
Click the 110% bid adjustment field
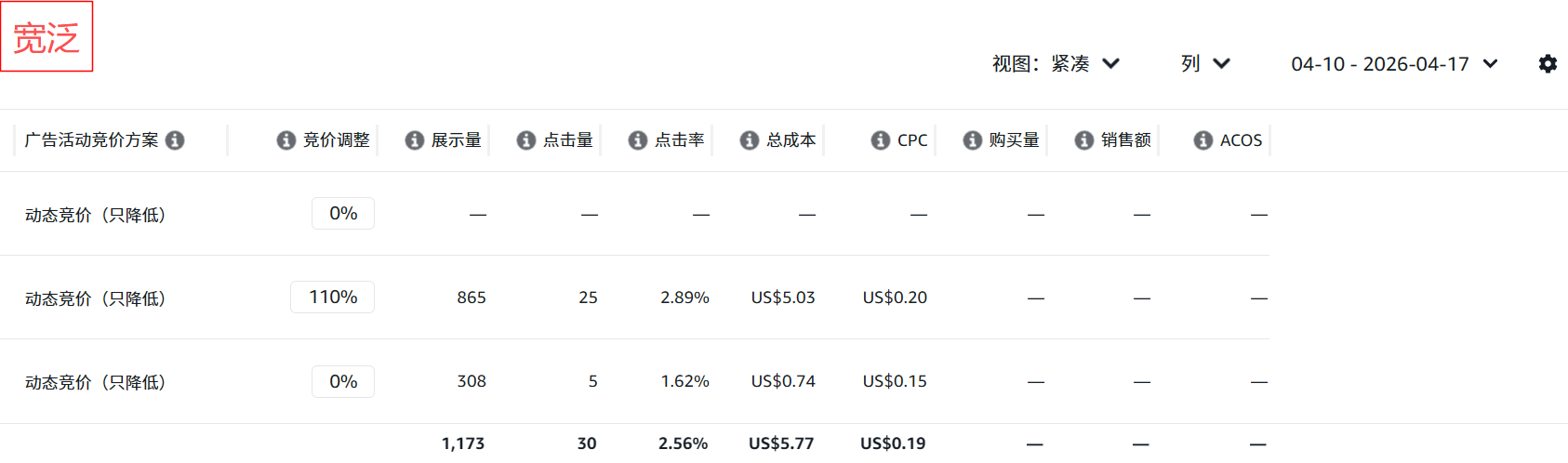coord(333,298)
